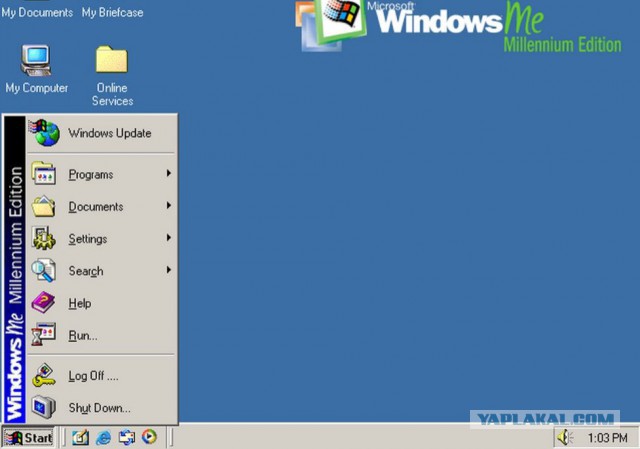Select Shut Down... in the Start menu
The height and width of the screenshot is (449, 640).
(98, 408)
